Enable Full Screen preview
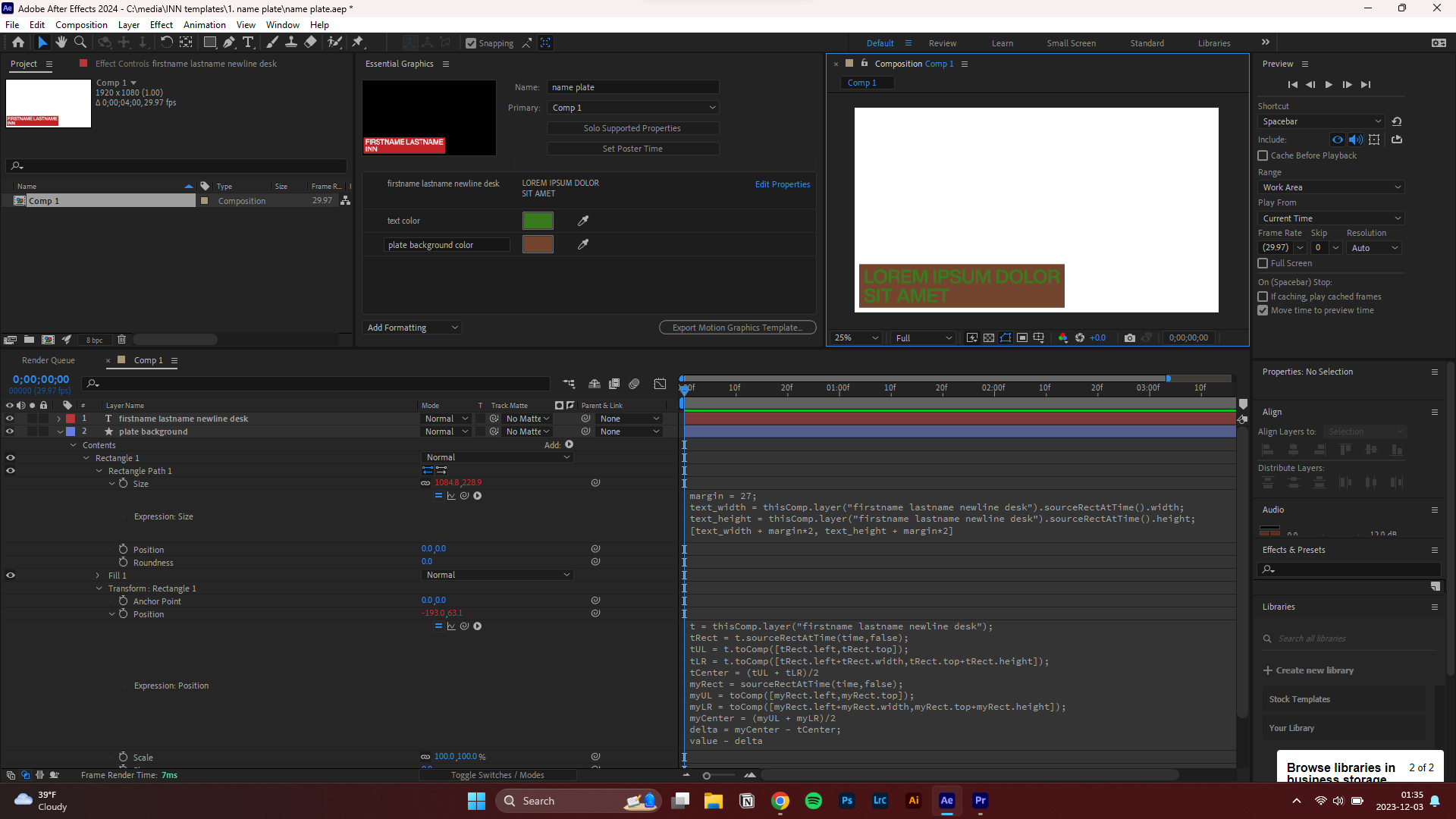 [x=1263, y=263]
